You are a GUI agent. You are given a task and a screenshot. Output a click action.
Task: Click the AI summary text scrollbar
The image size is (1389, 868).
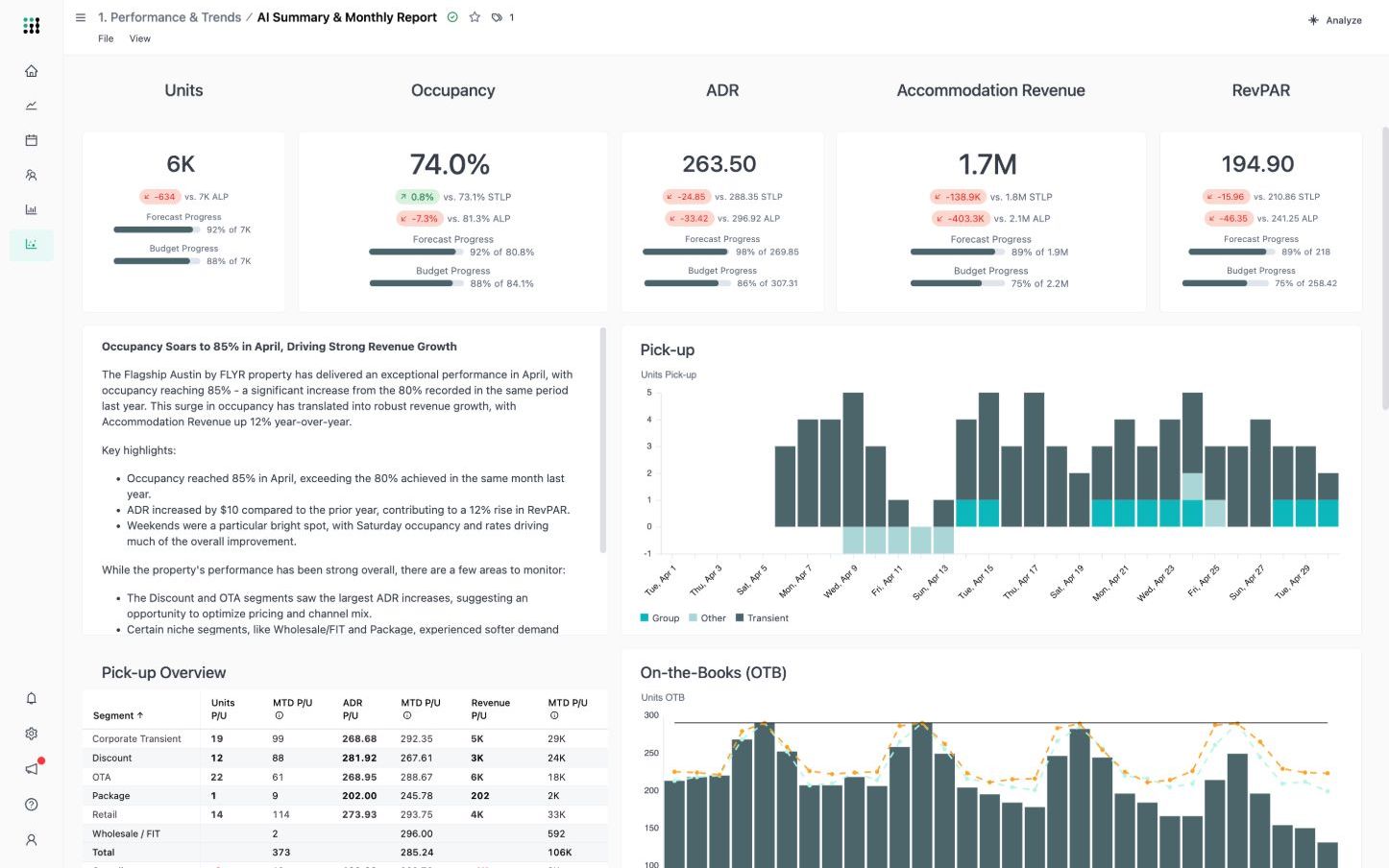pyautogui.click(x=603, y=441)
